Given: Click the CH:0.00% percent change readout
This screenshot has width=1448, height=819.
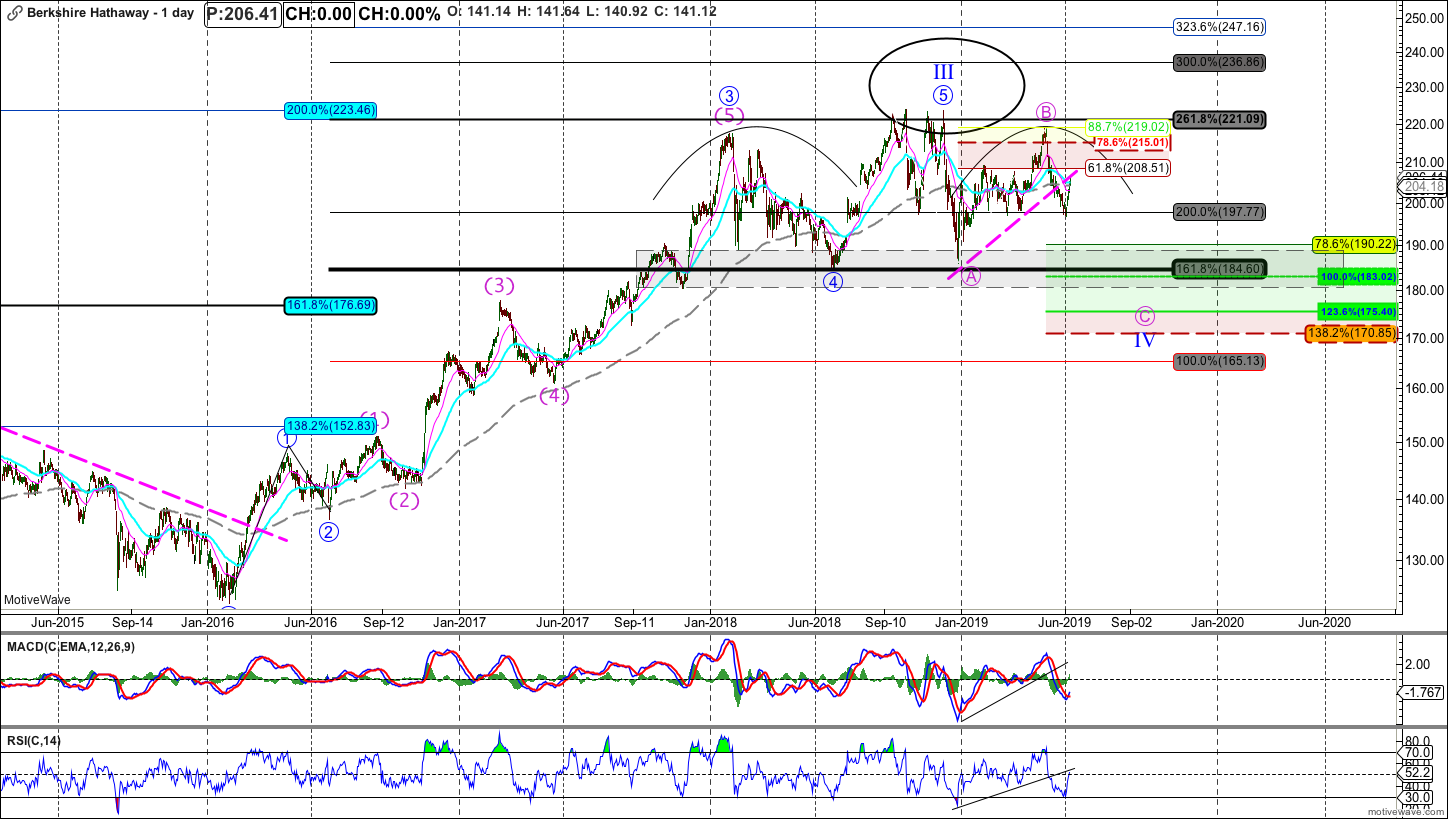Looking at the screenshot, I should (x=399, y=14).
